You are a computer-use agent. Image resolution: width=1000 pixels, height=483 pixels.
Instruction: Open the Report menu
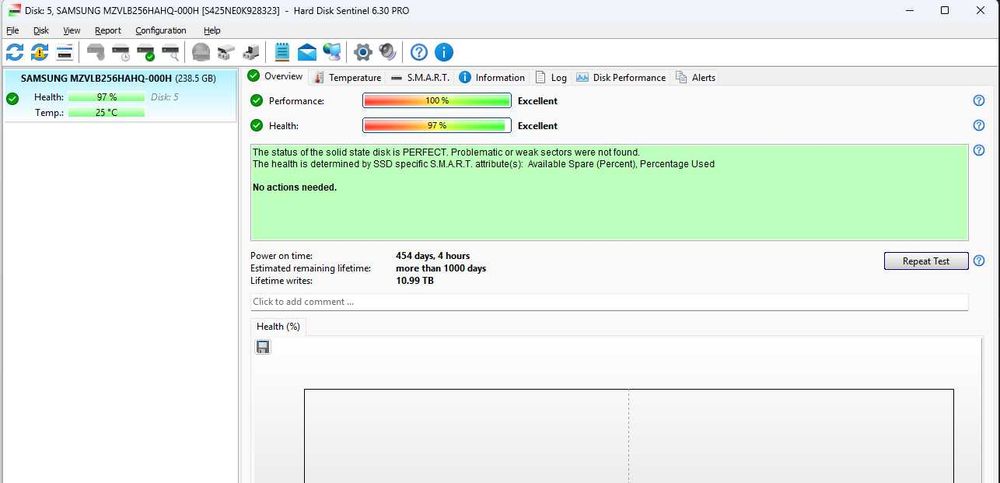coord(108,30)
